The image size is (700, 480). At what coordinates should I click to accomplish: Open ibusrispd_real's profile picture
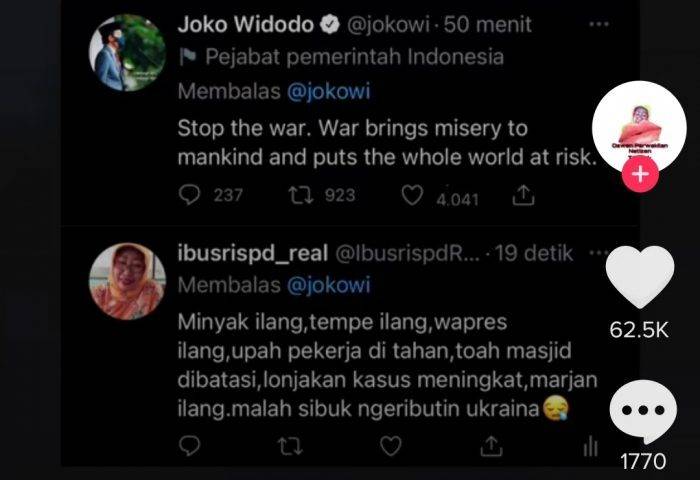[127, 281]
